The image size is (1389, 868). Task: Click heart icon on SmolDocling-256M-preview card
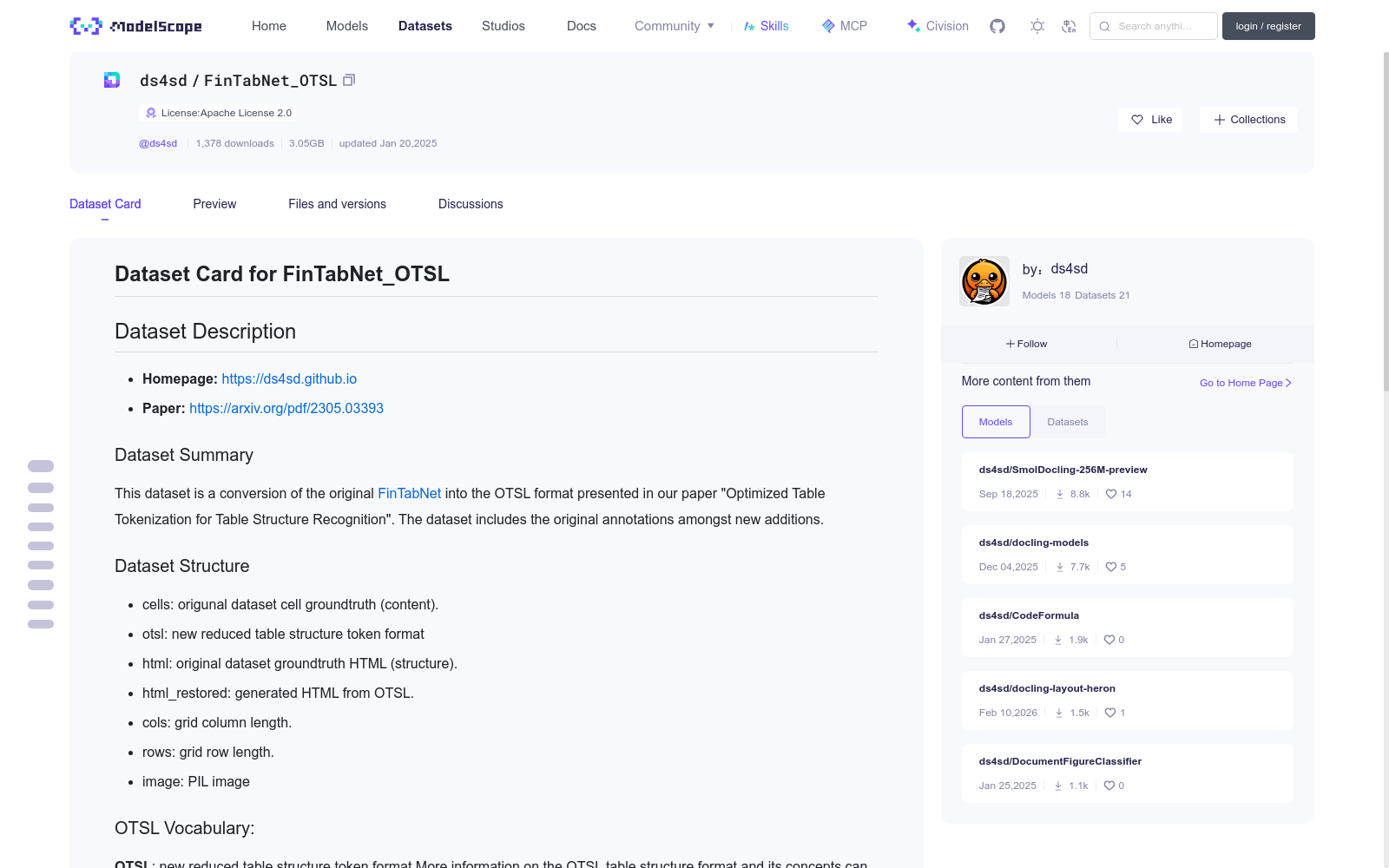1111,494
